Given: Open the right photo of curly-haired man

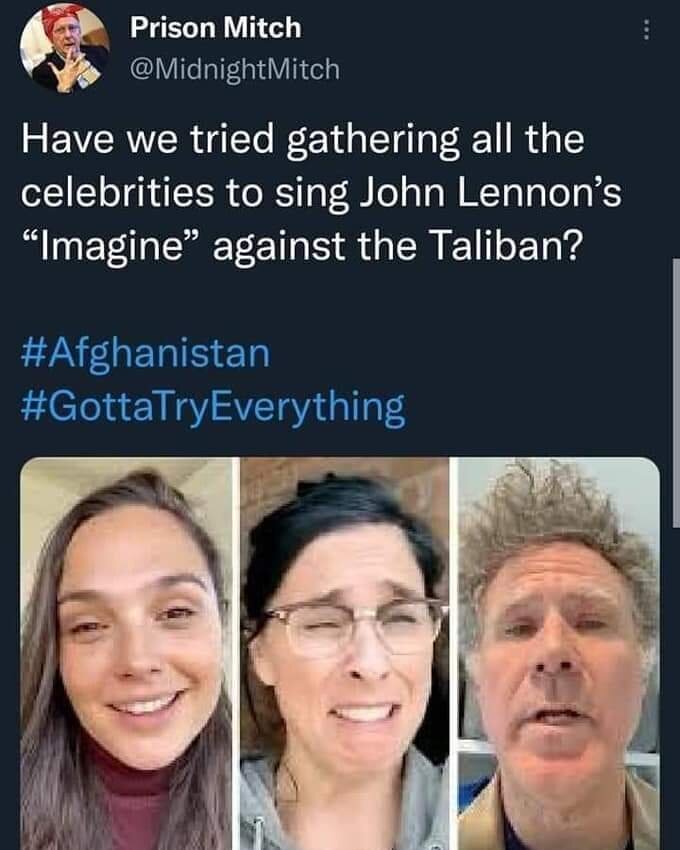Looking at the screenshot, I should tap(559, 653).
